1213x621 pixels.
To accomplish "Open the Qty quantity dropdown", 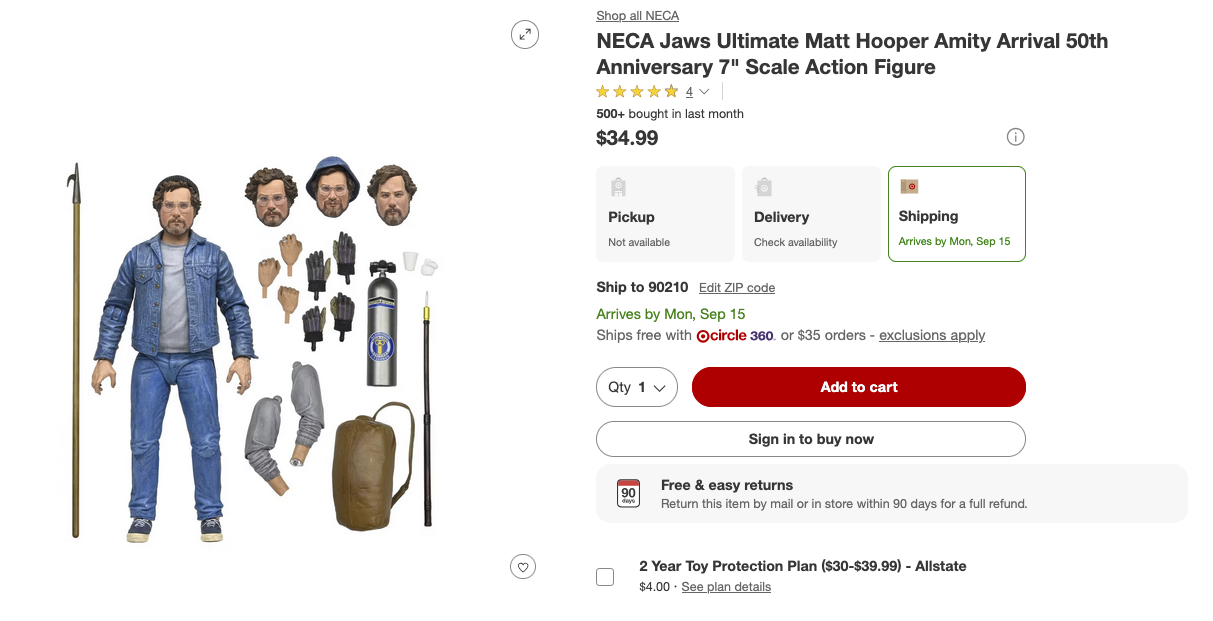I will (x=637, y=387).
